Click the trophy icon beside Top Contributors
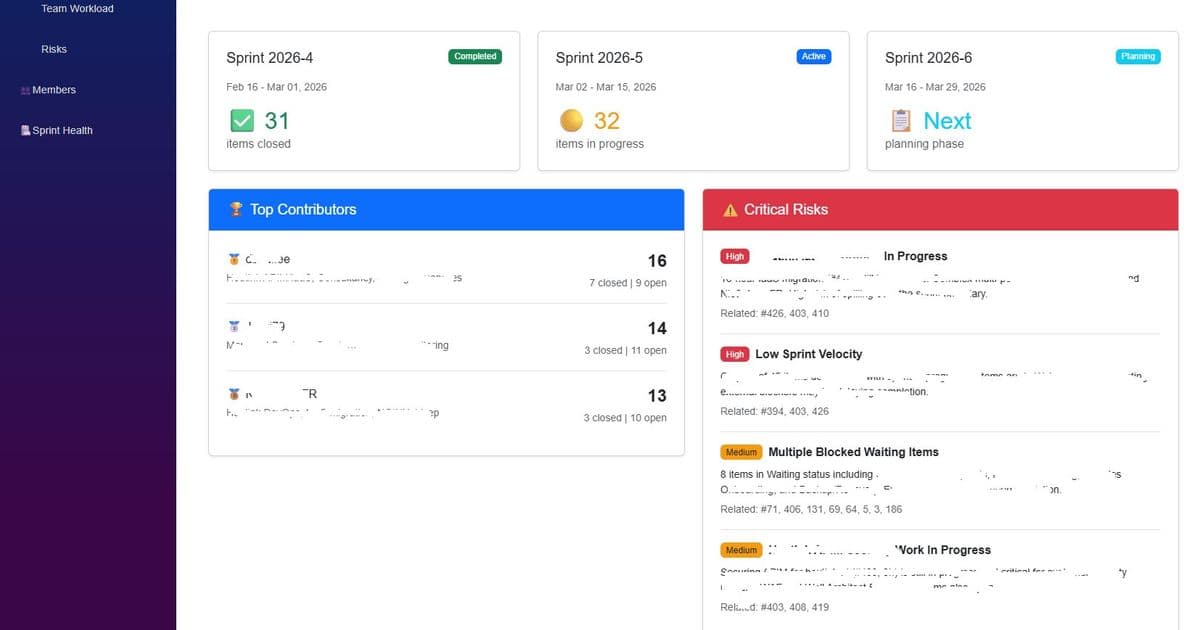Screen dimensions: 1200x630 236,209
